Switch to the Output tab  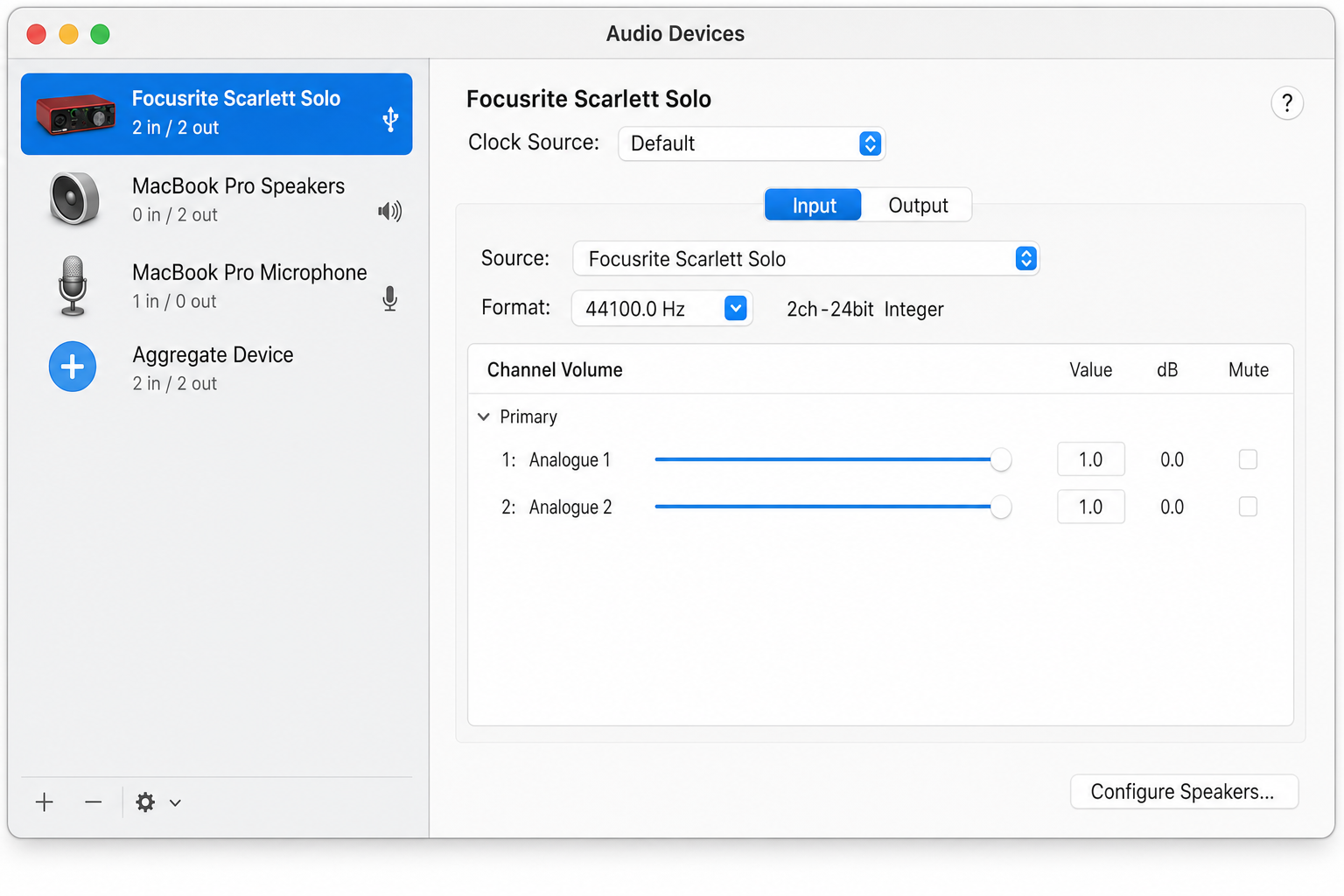918,206
